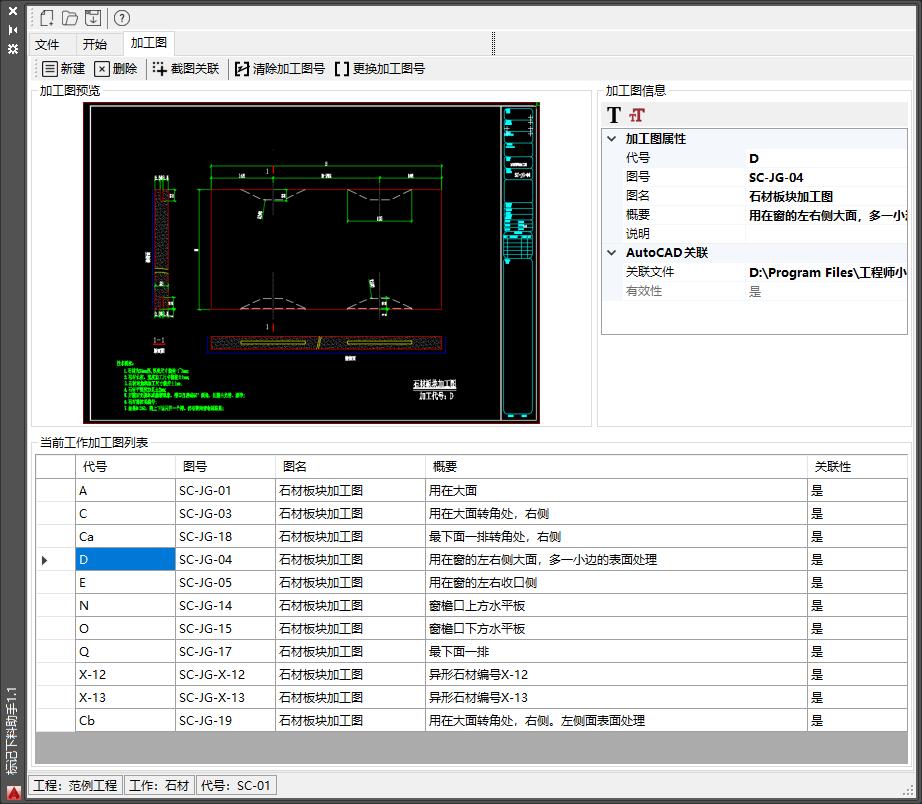Image resolution: width=922 pixels, height=804 pixels.
Task: Click the 关联文件 path value
Action: coord(826,272)
